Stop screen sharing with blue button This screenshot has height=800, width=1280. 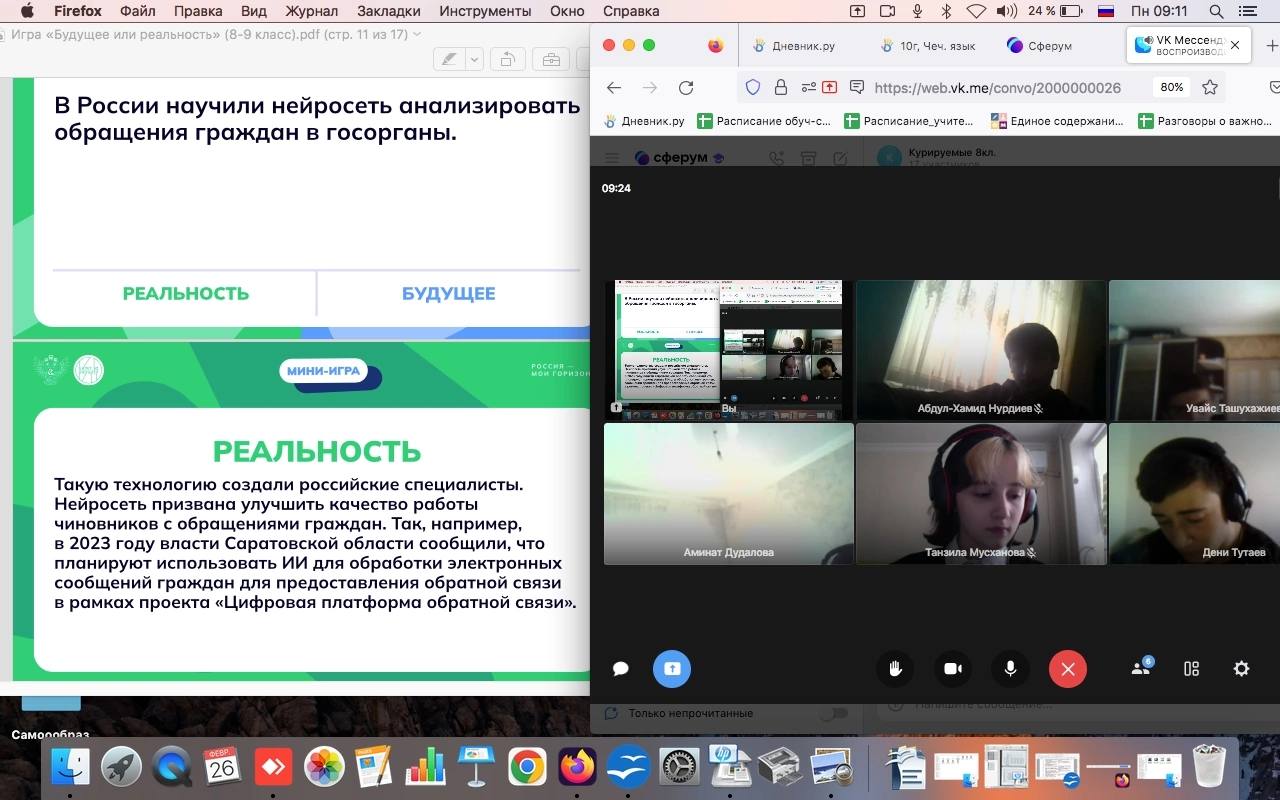(x=671, y=669)
